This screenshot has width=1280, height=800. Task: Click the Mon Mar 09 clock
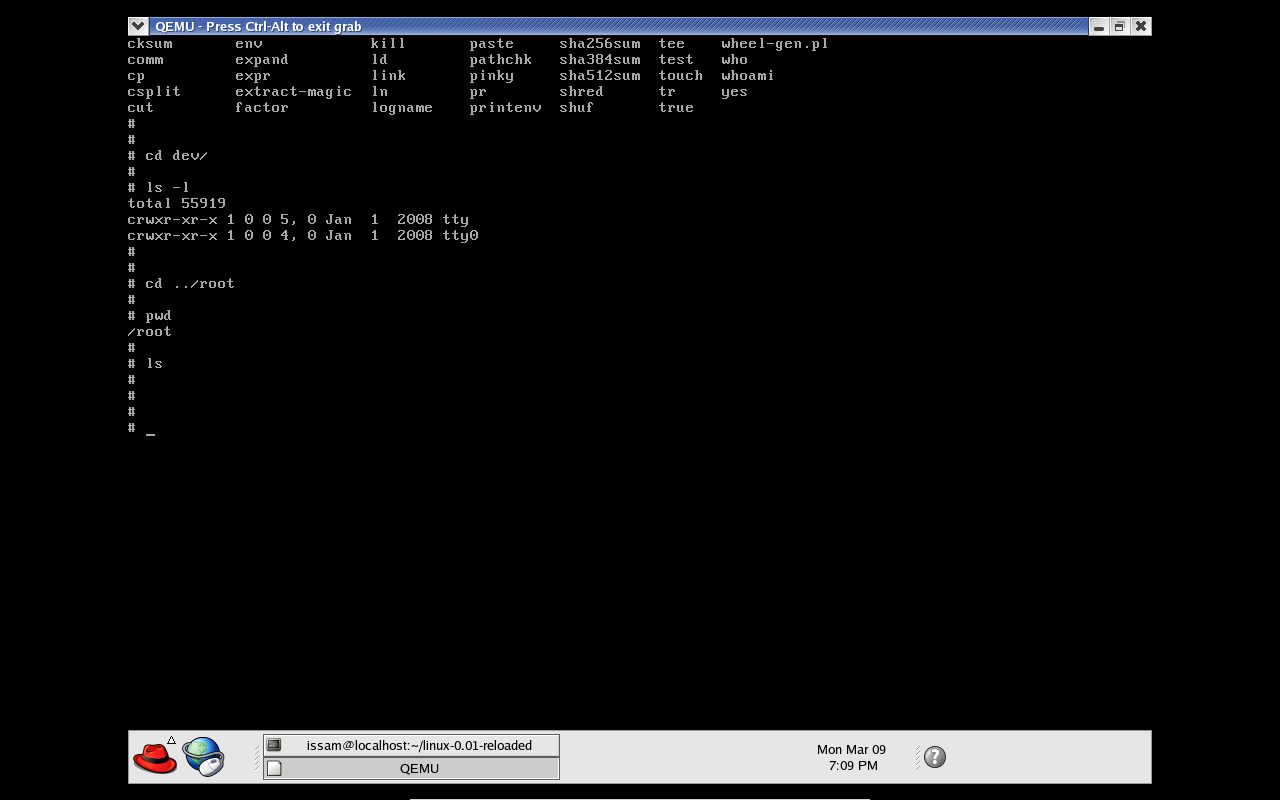[851, 757]
